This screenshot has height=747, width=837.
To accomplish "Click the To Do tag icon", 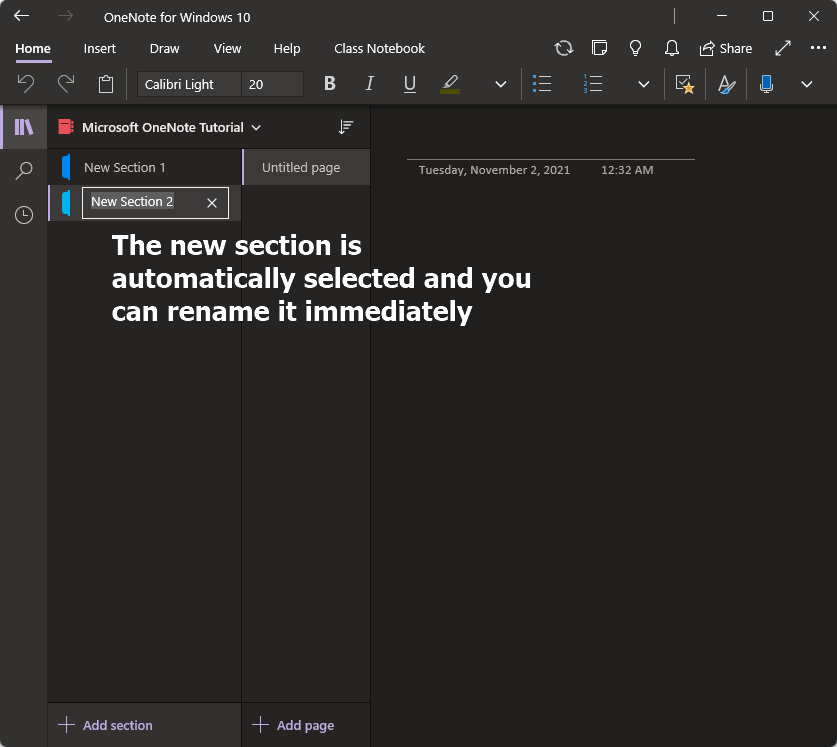I will (685, 84).
